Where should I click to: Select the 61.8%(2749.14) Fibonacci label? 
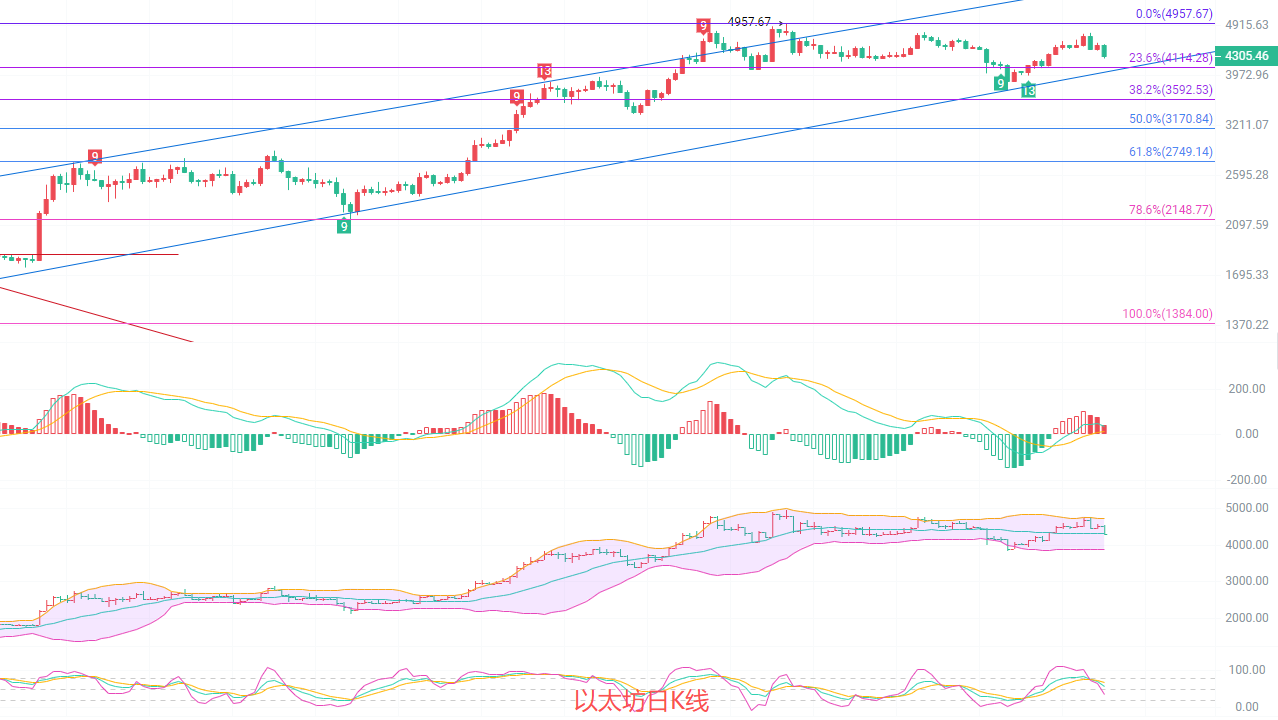click(1170, 152)
